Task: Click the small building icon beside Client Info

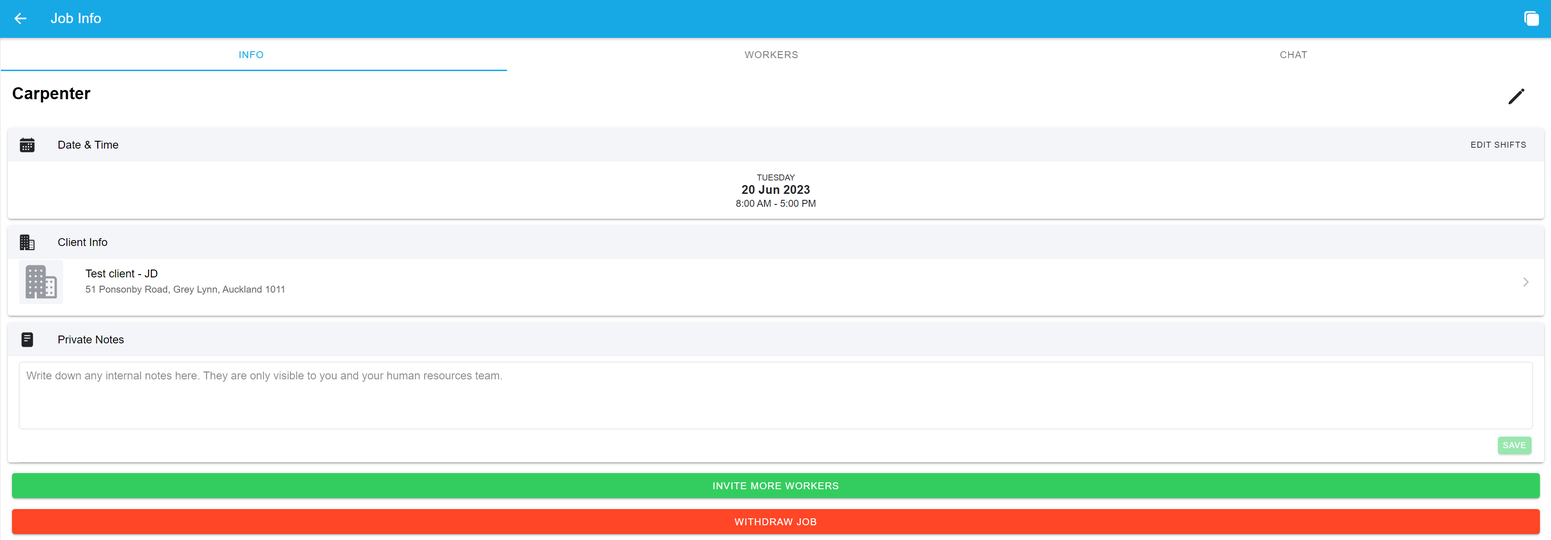Action: tap(27, 242)
